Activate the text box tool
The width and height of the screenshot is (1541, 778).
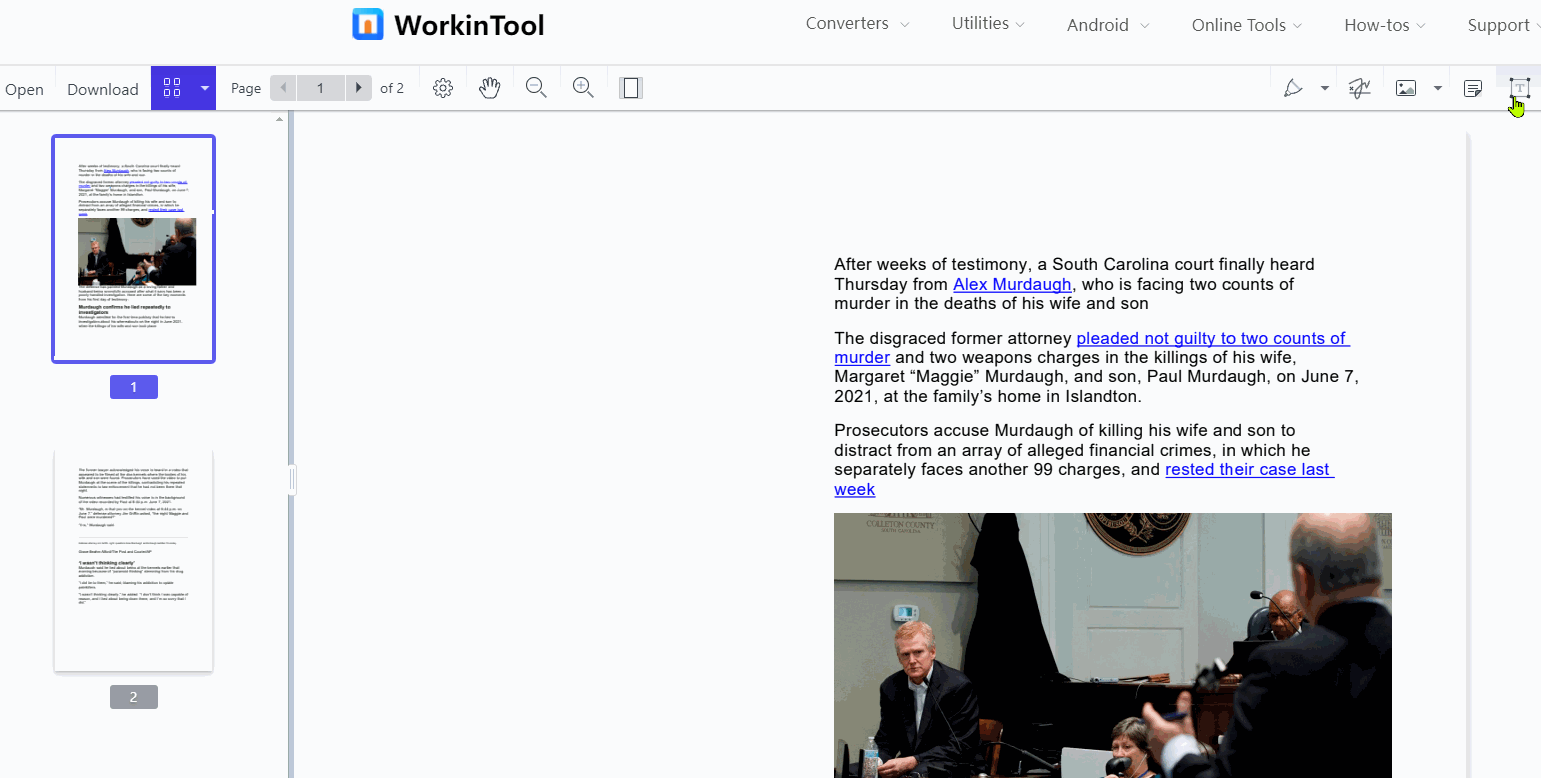point(1519,88)
